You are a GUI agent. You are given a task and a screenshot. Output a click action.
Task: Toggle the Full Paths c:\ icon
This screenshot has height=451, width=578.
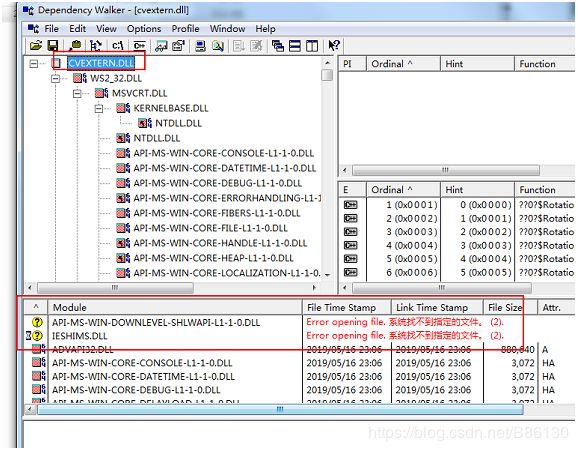pos(118,46)
